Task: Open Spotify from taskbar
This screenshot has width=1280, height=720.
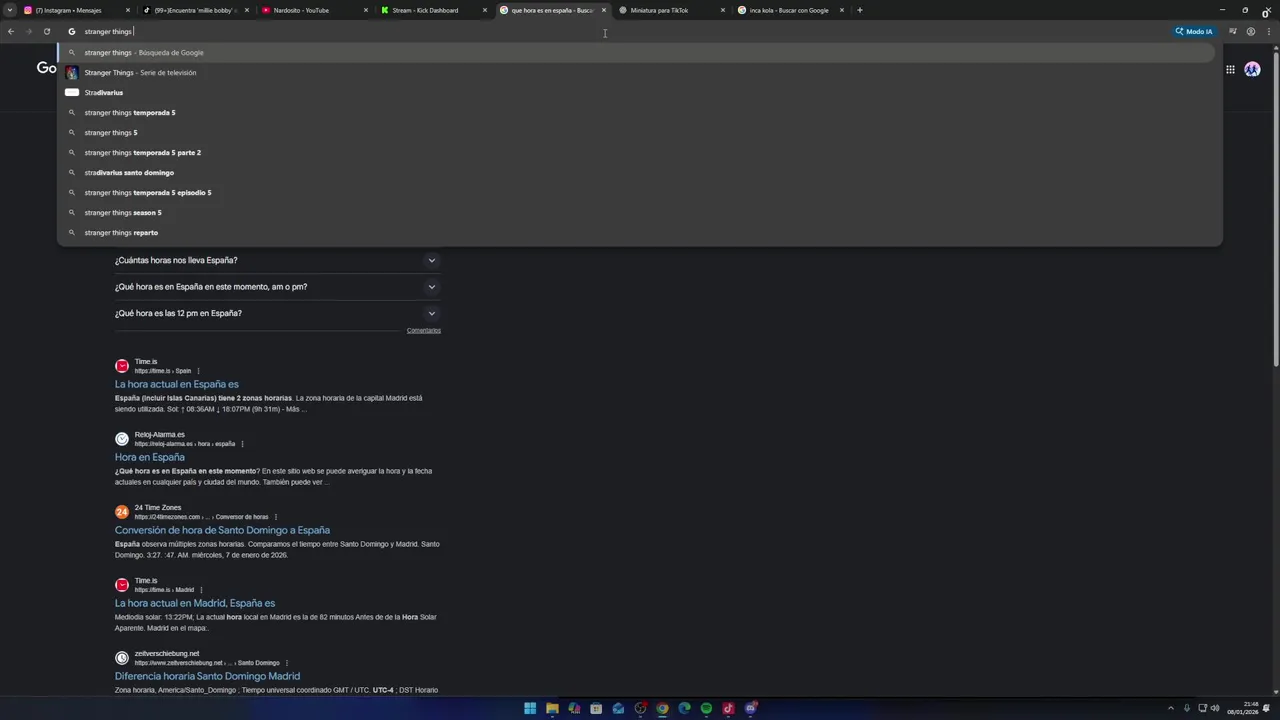Action: [x=706, y=709]
